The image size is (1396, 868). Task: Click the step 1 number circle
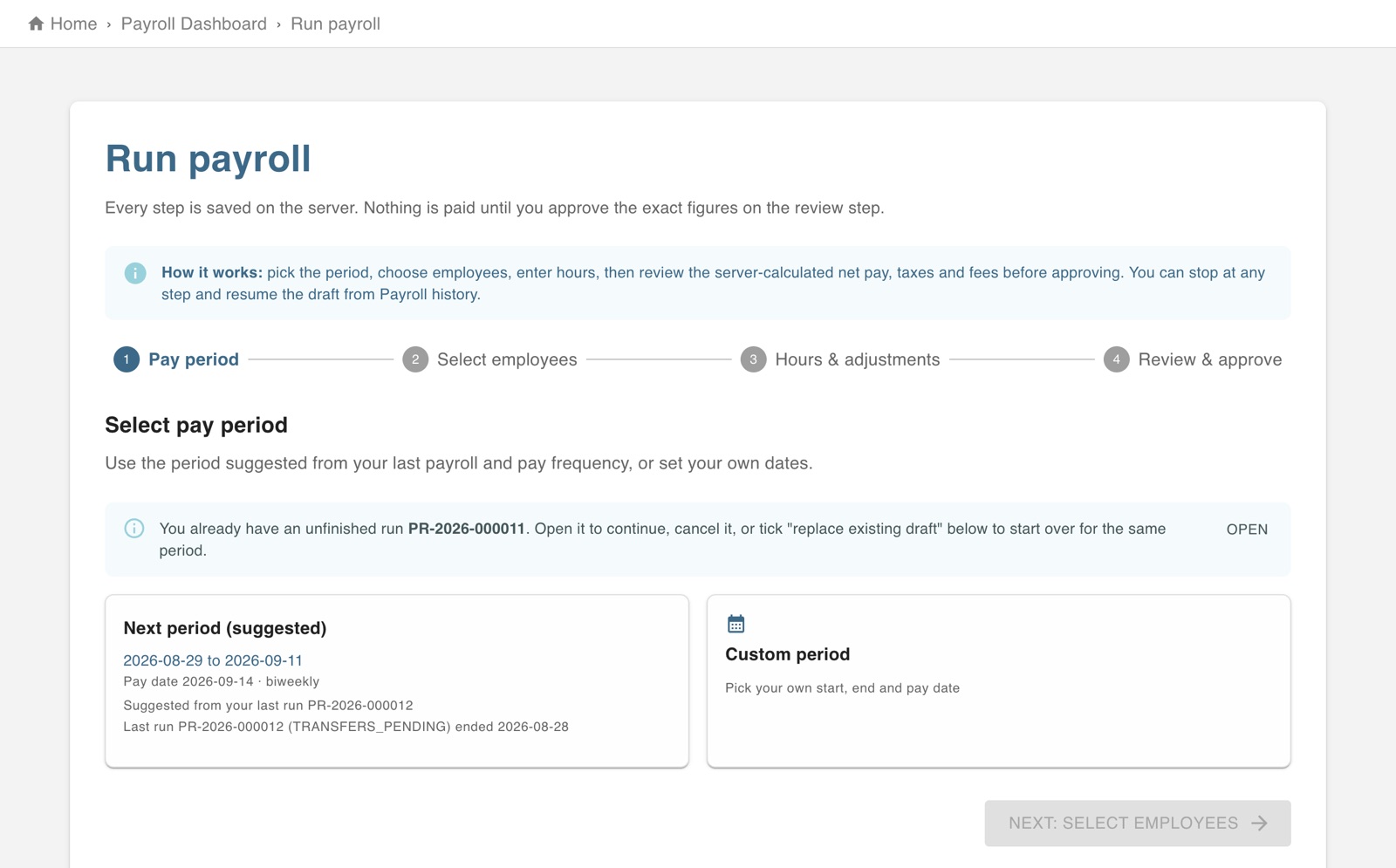[127, 359]
